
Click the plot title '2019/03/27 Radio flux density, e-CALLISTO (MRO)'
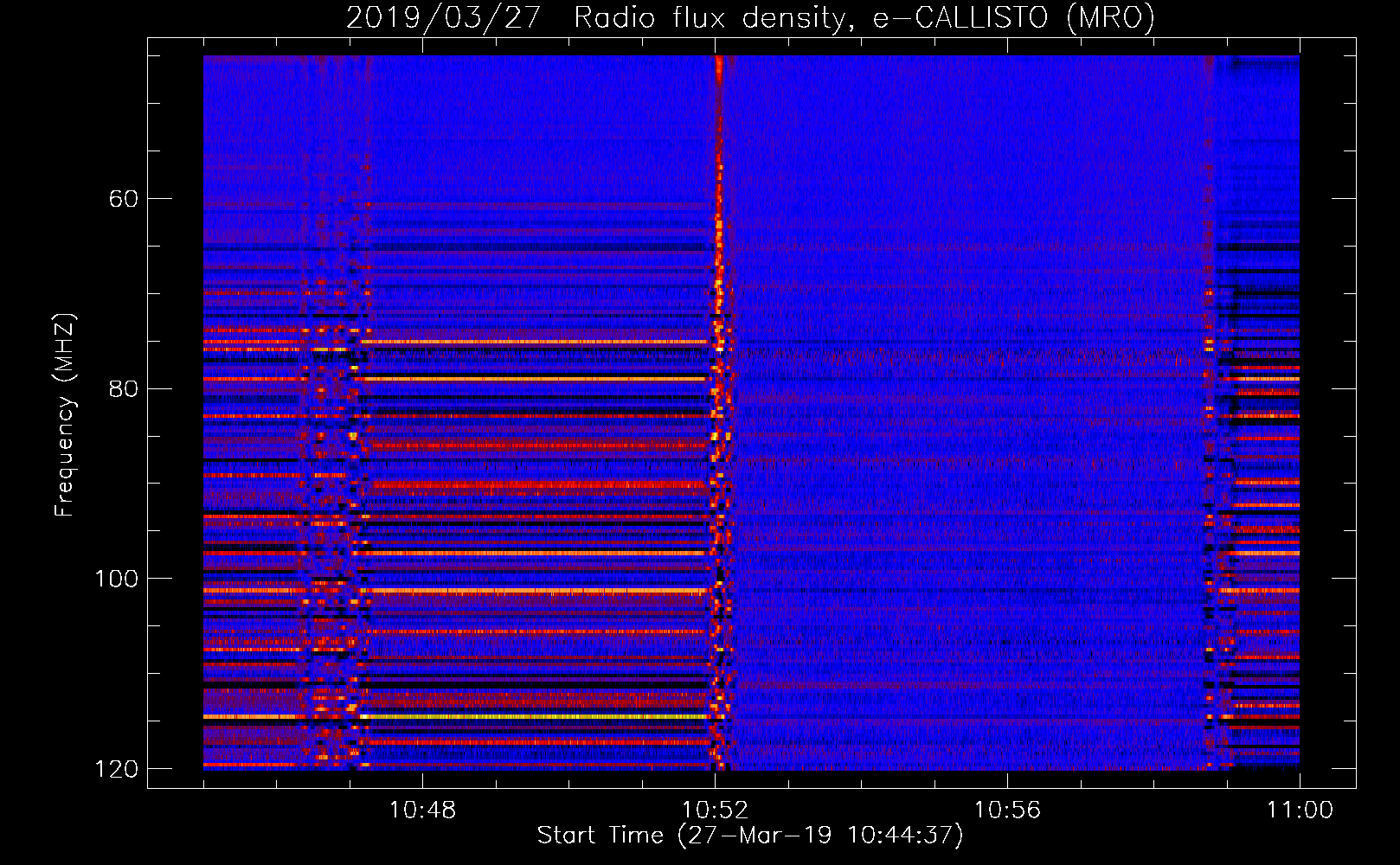[750, 17]
